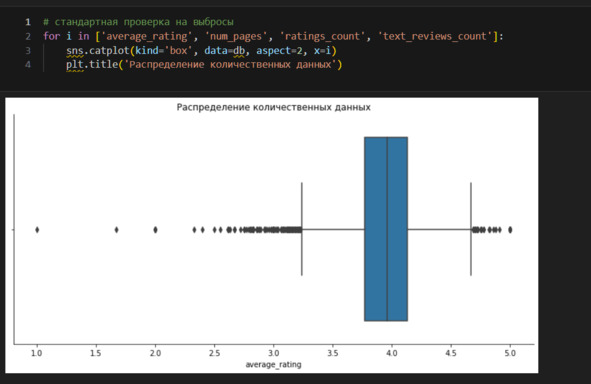Click the average_rating x-axis label
This screenshot has height=384, width=591.
(x=273, y=365)
